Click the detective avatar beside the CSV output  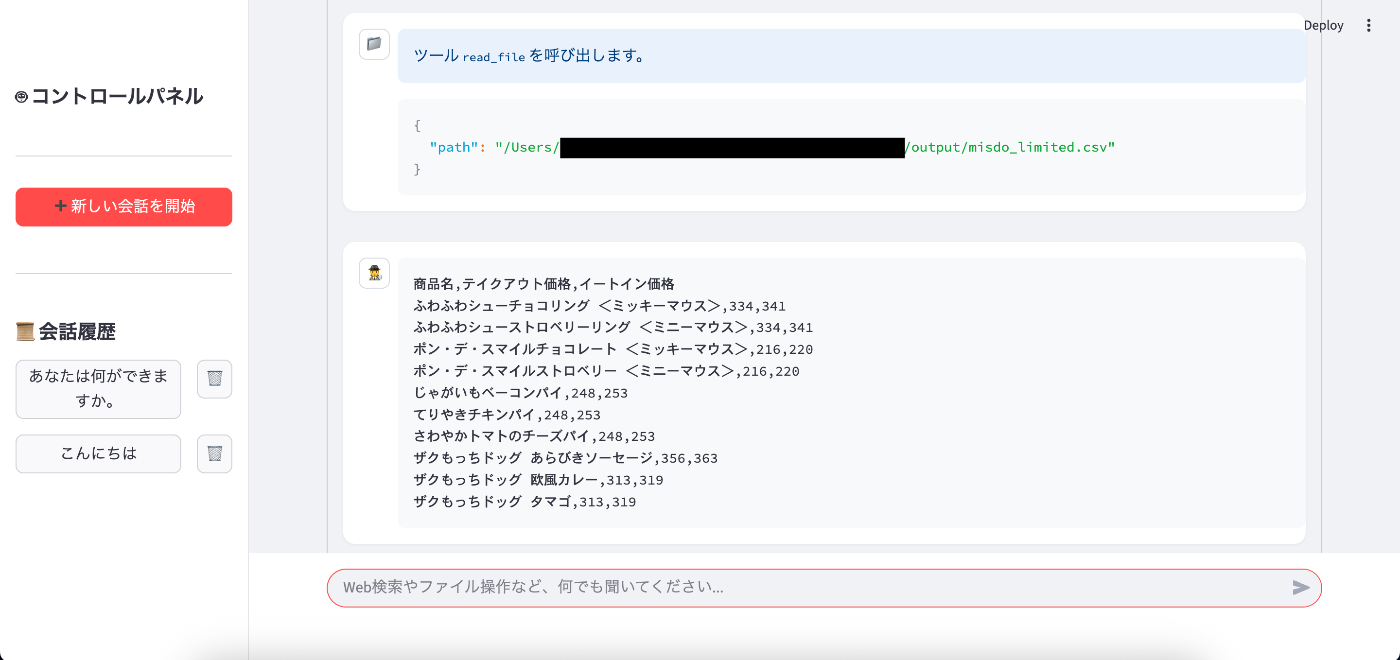[374, 272]
